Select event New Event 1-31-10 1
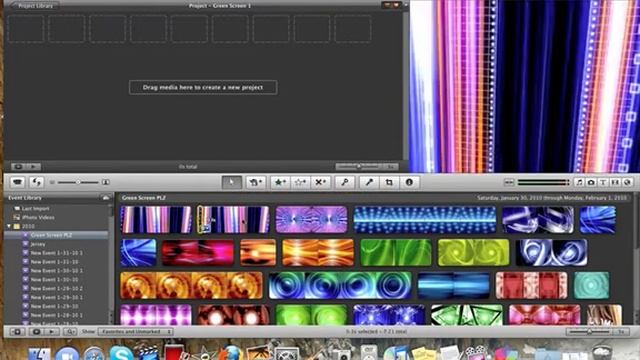The height and width of the screenshot is (360, 640). point(56,253)
